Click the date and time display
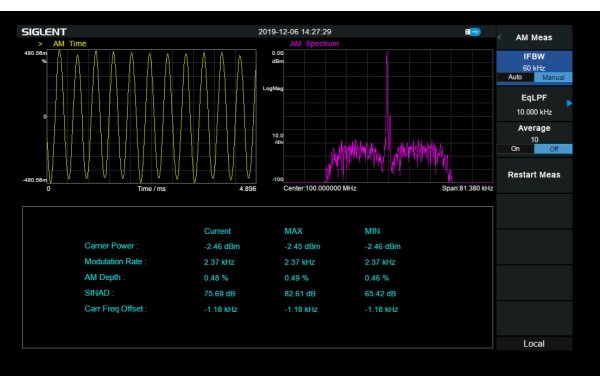 295,32
